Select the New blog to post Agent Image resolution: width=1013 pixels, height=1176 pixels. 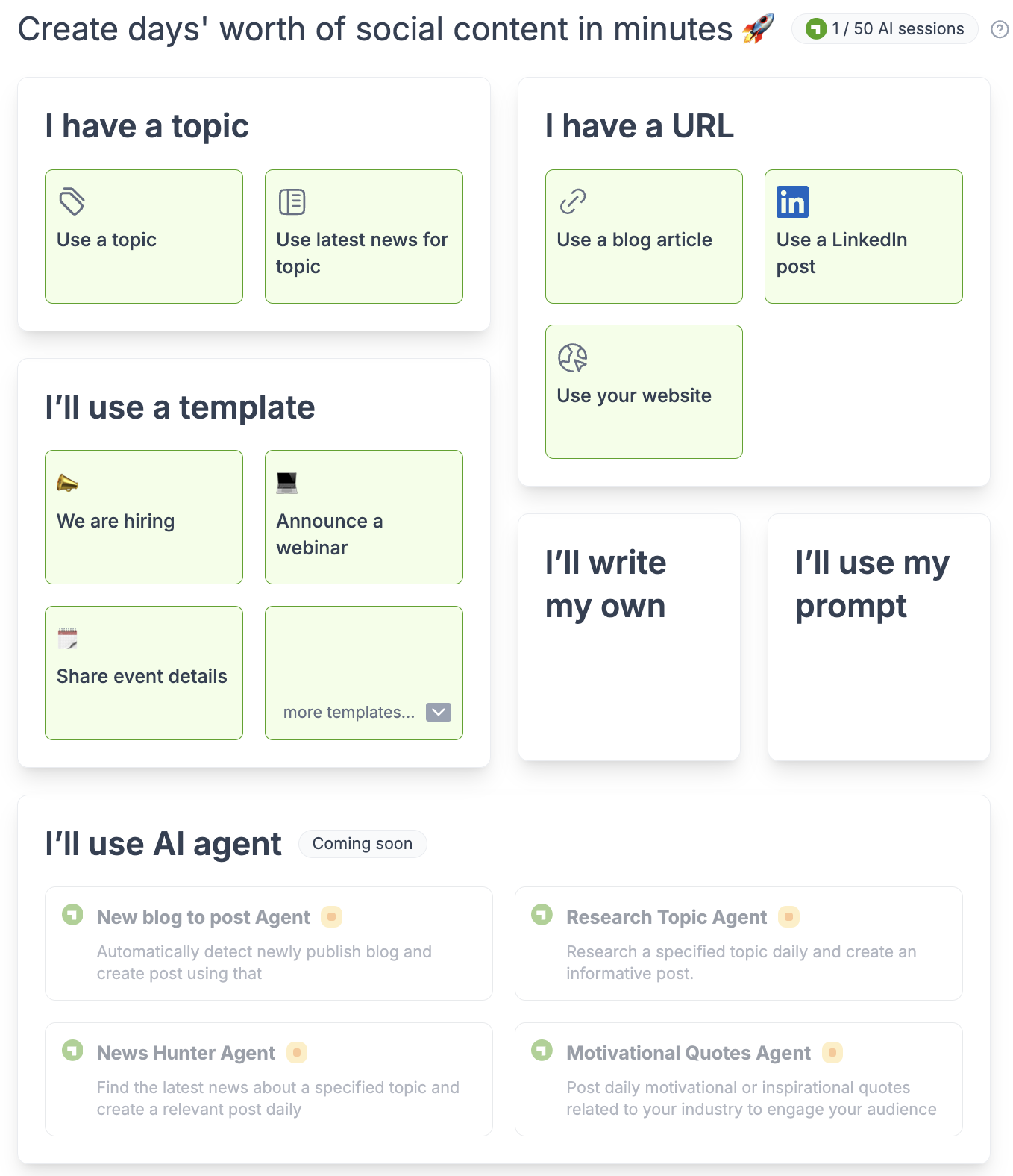[269, 943]
